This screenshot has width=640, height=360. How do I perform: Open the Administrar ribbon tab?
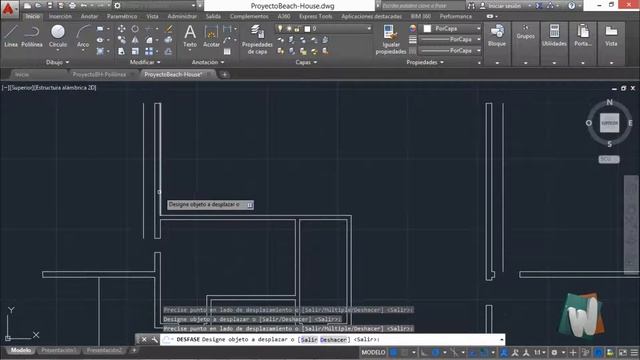[182, 16]
